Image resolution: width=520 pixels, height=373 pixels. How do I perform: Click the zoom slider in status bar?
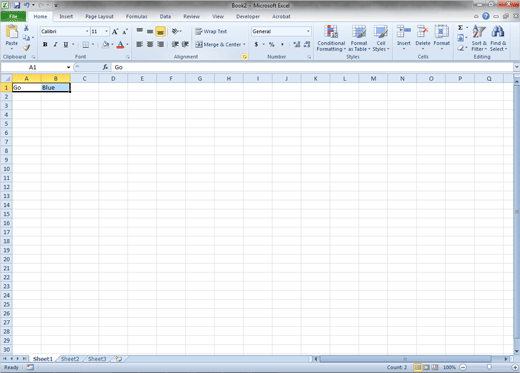489,367
